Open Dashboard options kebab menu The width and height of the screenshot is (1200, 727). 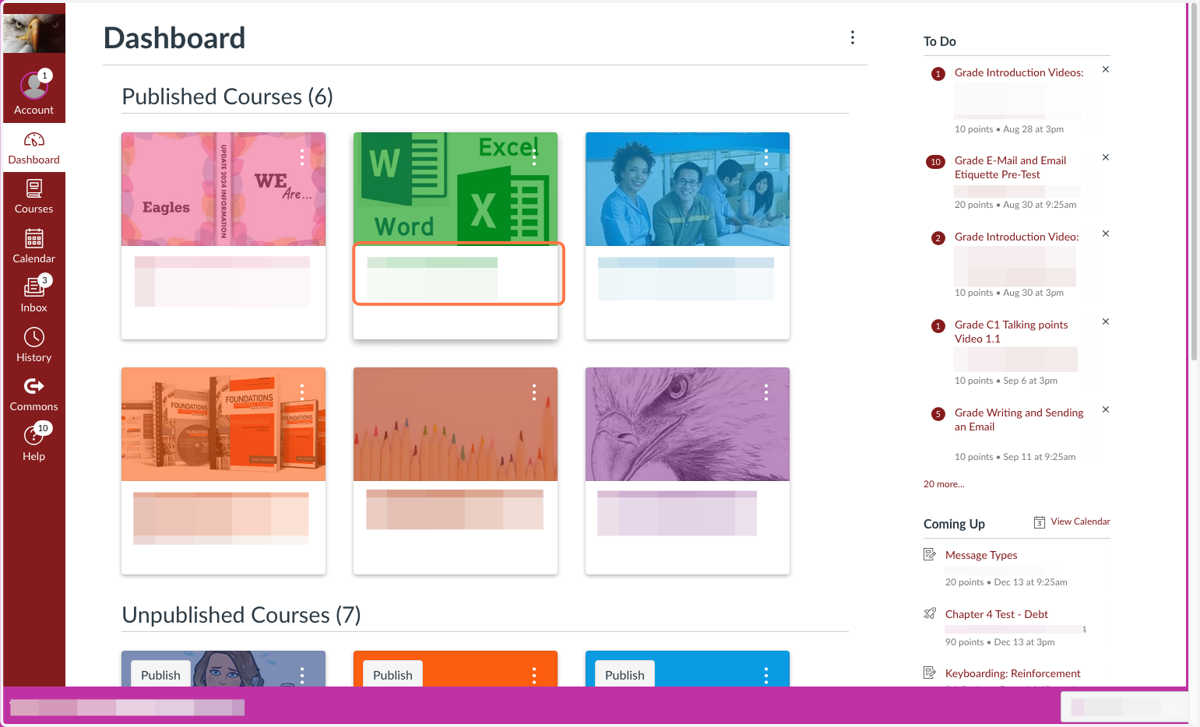point(852,38)
